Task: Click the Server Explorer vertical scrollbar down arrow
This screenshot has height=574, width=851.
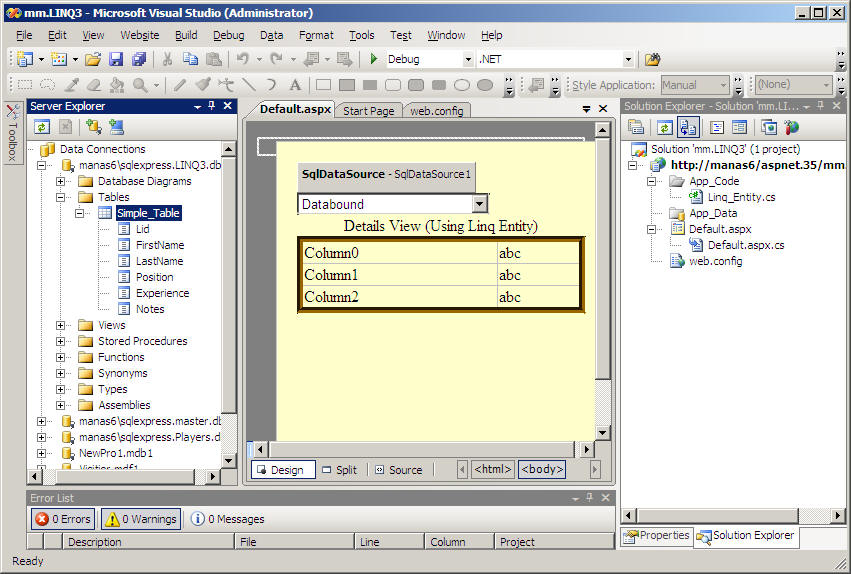Action: click(x=228, y=461)
